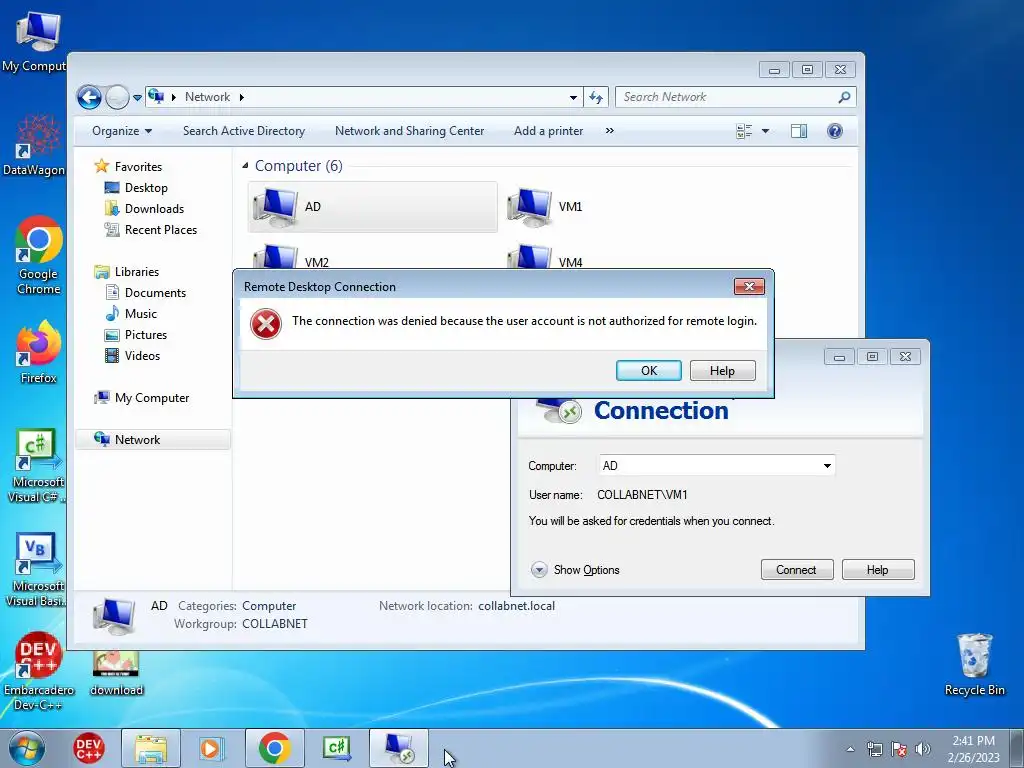Image resolution: width=1024 pixels, height=768 pixels.
Task: Open the Computer dropdown showing AD
Action: 827,466
